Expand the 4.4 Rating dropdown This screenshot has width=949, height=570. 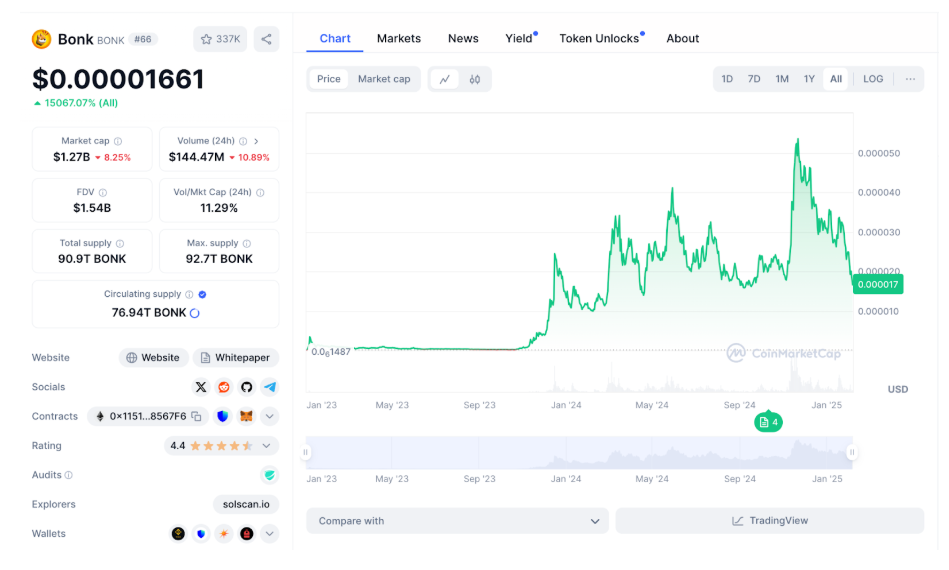[x=267, y=446]
